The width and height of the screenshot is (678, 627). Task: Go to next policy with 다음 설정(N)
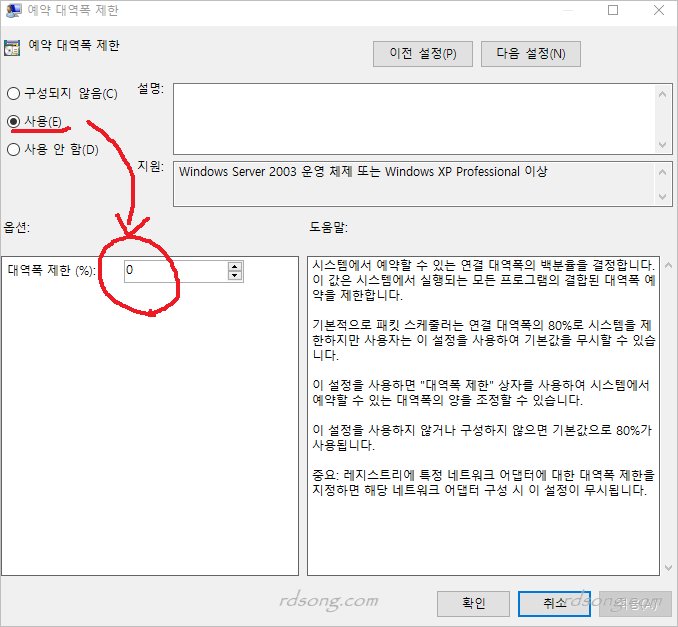point(530,54)
